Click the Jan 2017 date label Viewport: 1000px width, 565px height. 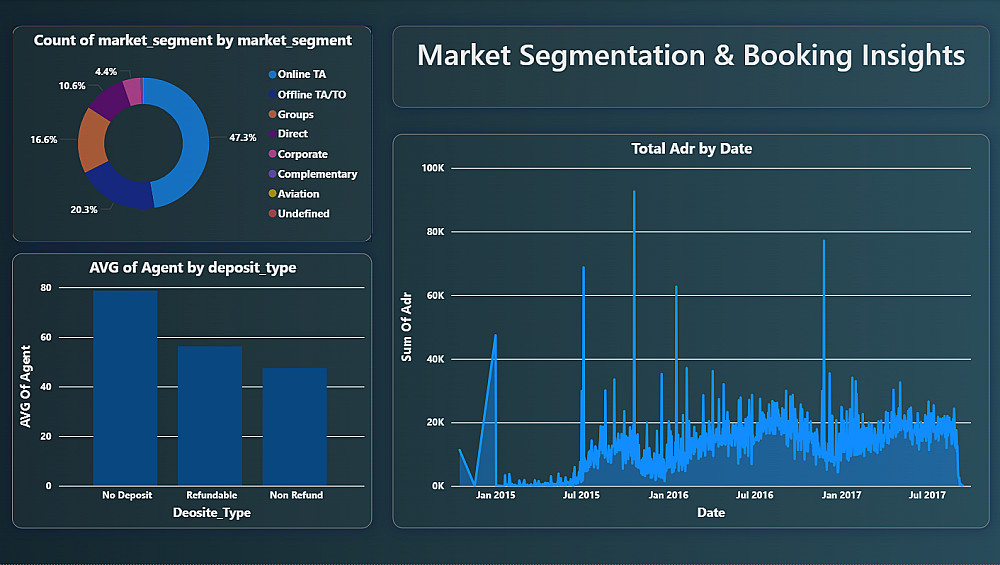tap(841, 495)
